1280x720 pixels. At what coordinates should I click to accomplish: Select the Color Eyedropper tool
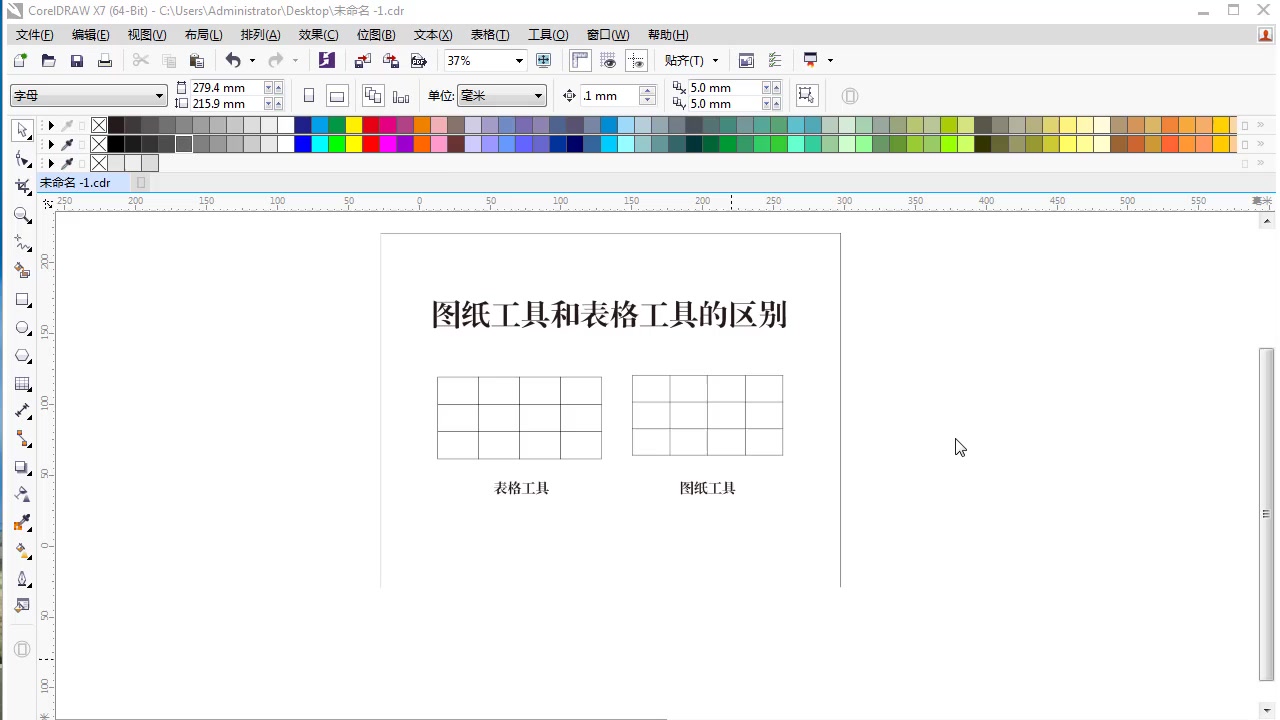(22, 523)
